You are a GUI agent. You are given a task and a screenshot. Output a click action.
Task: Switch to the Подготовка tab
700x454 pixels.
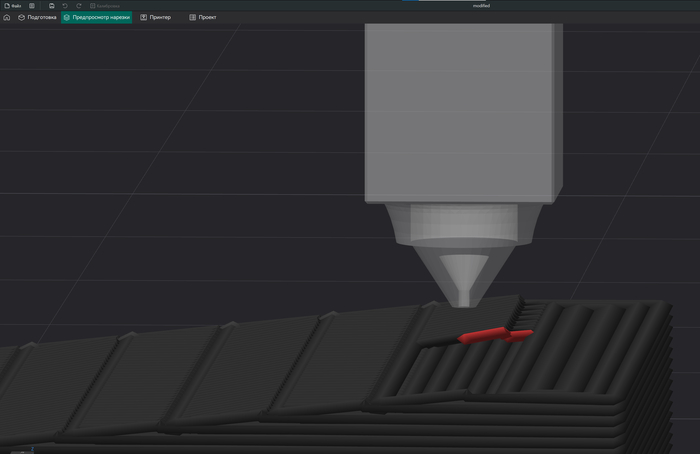[x=38, y=17]
